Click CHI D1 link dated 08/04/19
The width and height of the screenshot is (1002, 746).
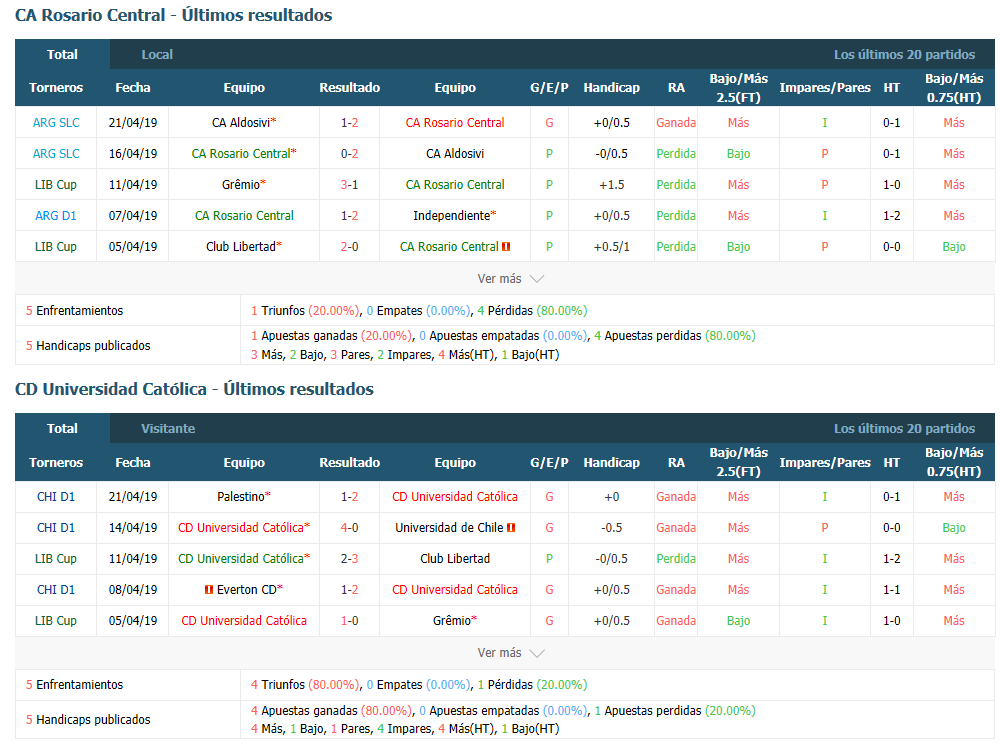click(x=56, y=590)
